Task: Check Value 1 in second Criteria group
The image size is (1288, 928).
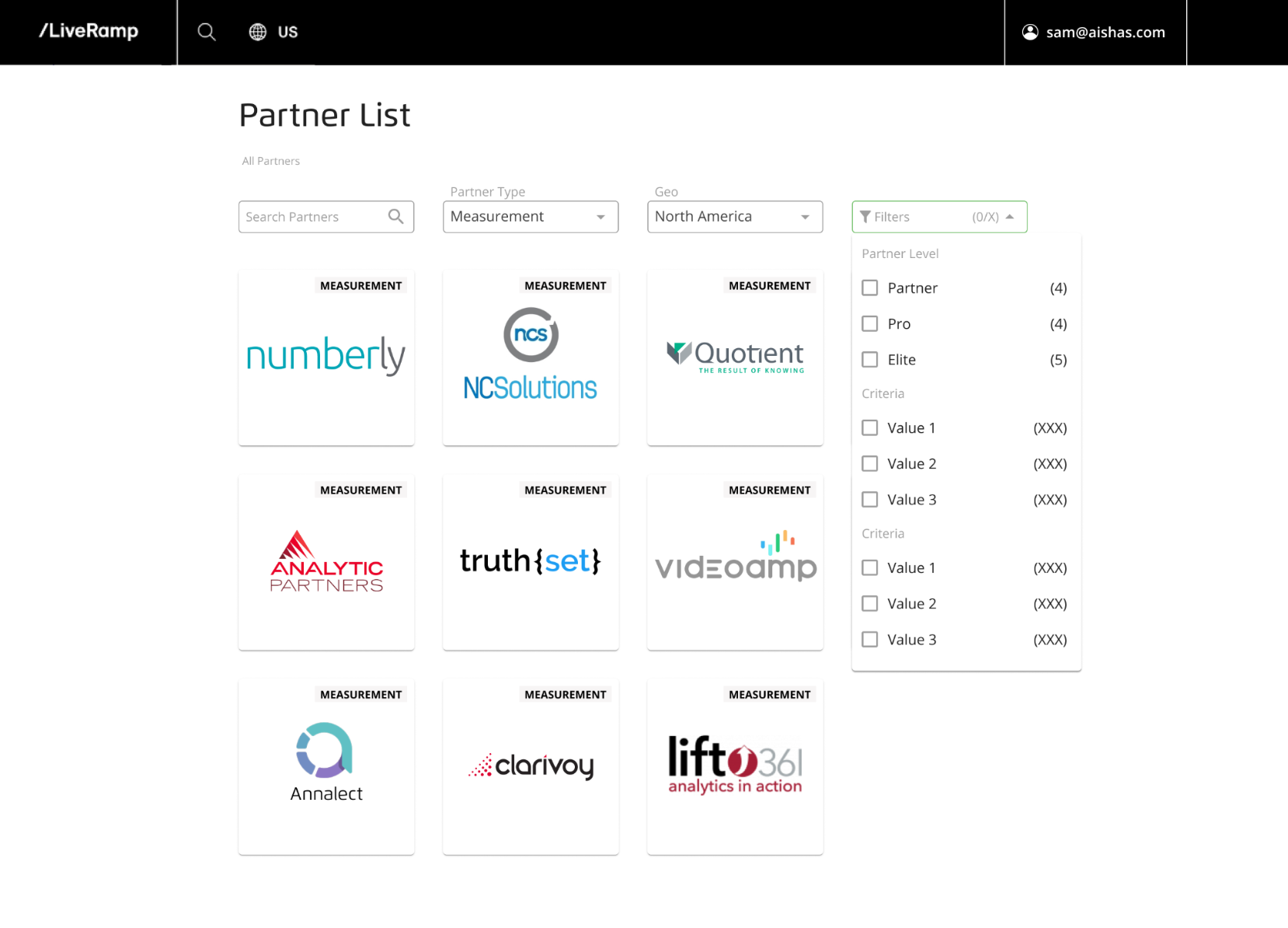Action: [870, 567]
